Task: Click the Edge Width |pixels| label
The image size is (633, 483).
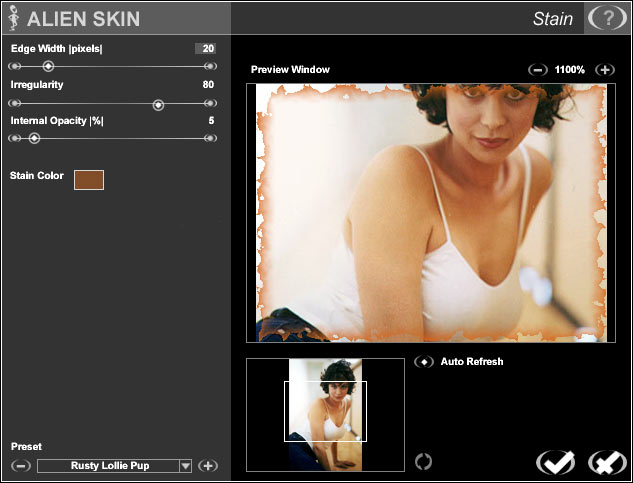Action: point(57,49)
